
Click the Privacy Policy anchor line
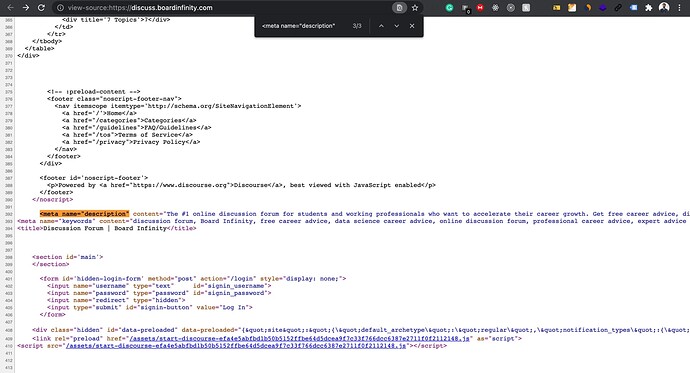(x=131, y=142)
